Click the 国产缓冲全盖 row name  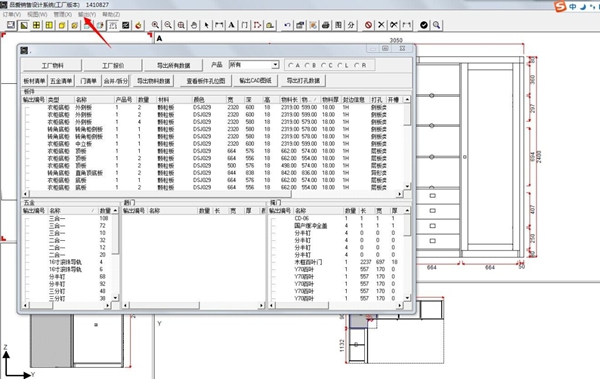[x=310, y=226]
